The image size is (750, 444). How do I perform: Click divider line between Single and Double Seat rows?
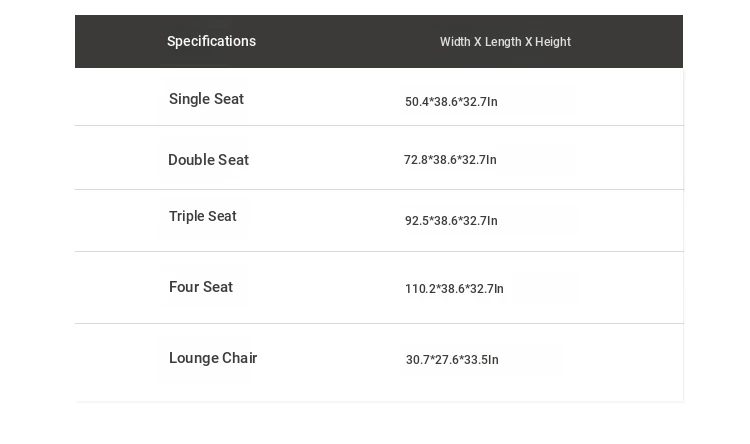pos(379,126)
